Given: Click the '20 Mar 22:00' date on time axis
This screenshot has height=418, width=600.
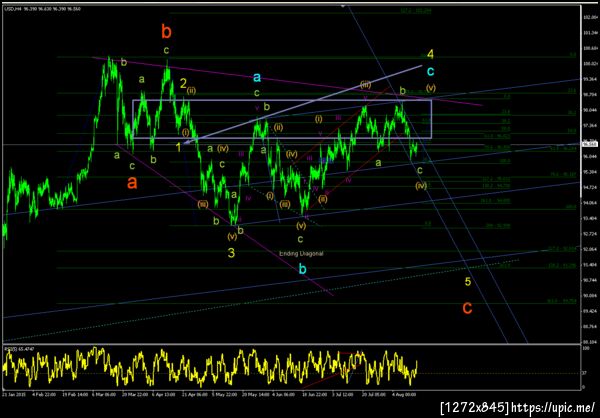Looking at the screenshot, I should [x=134, y=393].
